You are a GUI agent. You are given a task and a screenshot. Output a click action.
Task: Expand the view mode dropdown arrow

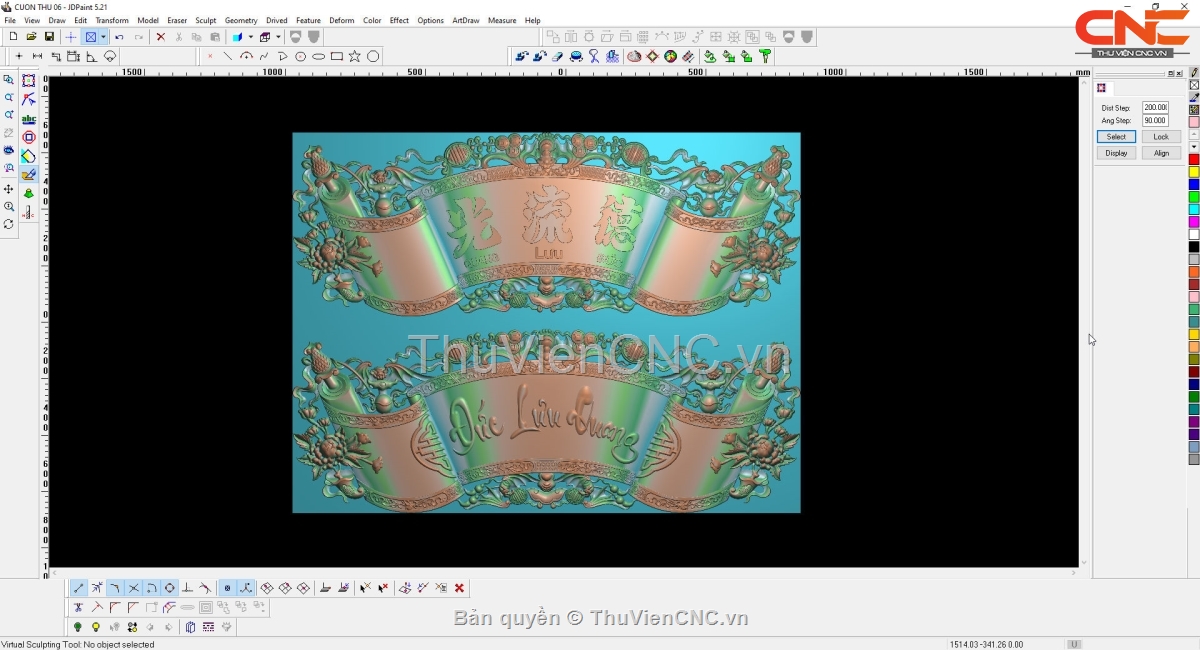(103, 37)
